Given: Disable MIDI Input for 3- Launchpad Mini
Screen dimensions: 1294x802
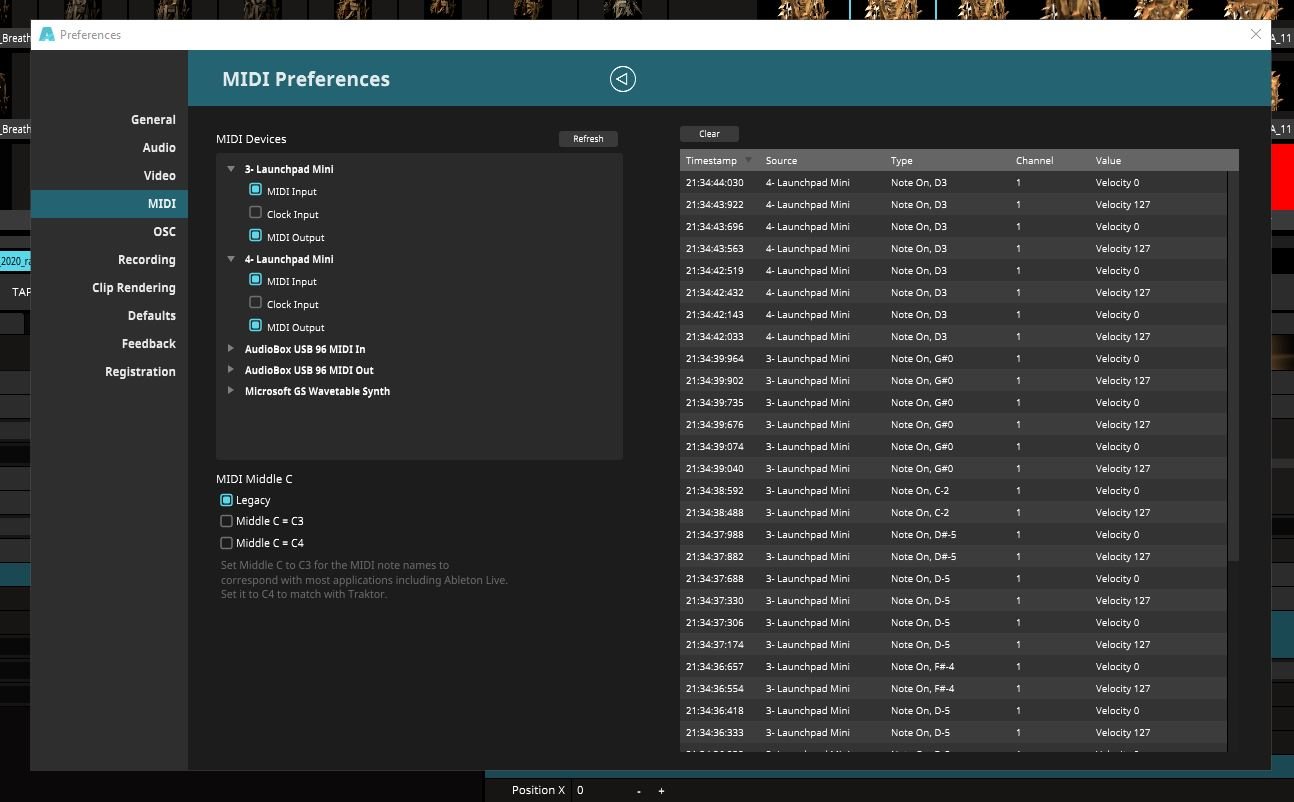Looking at the screenshot, I should (x=255, y=190).
